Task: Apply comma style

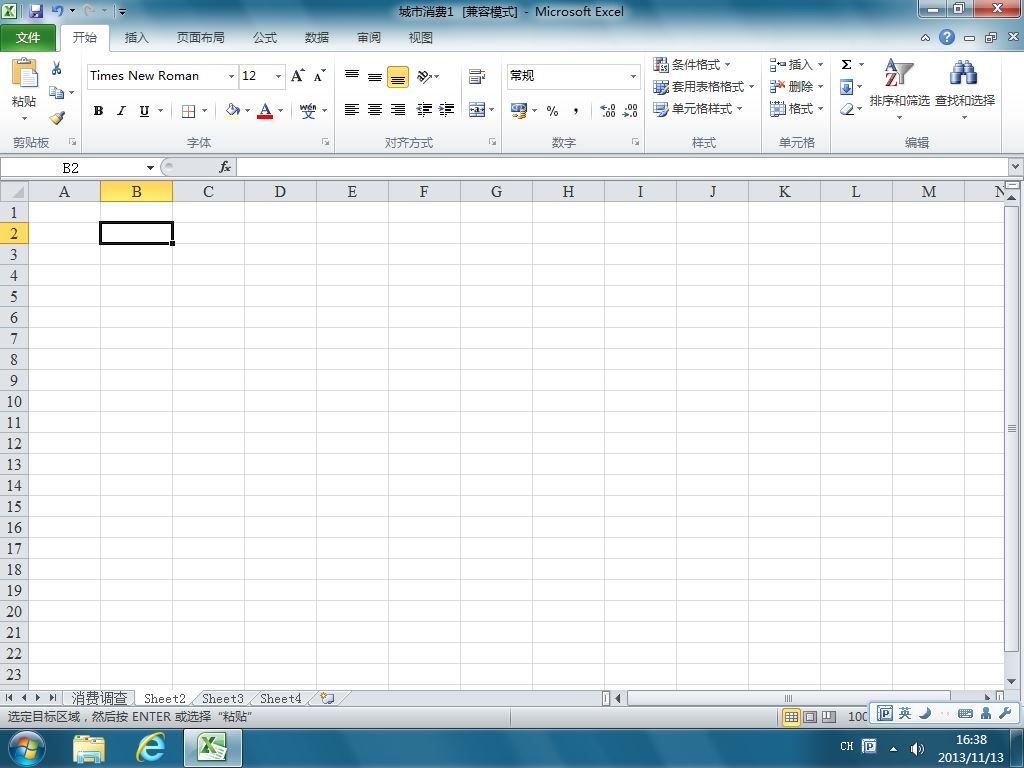Action: point(575,111)
